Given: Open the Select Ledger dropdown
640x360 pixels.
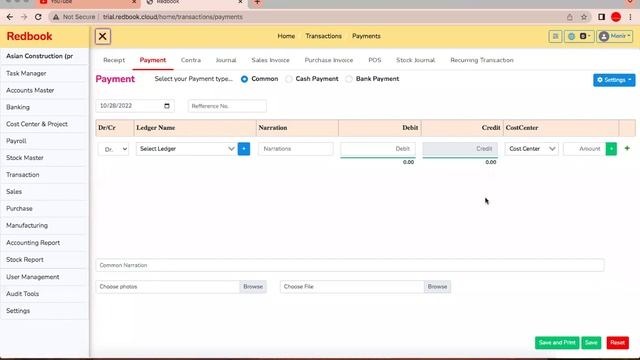Looking at the screenshot, I should 187,149.
